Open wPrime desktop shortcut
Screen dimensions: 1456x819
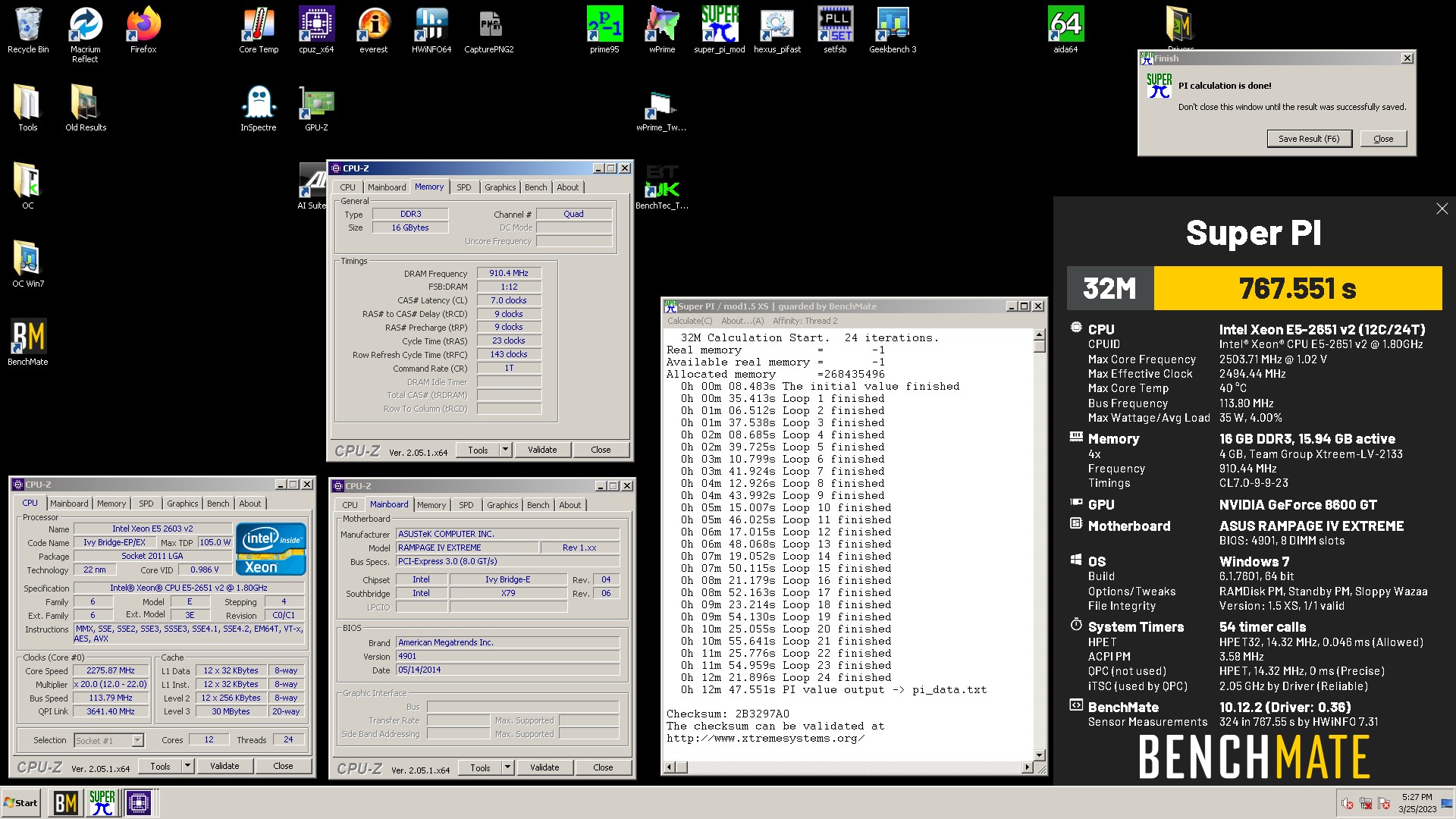point(662,30)
